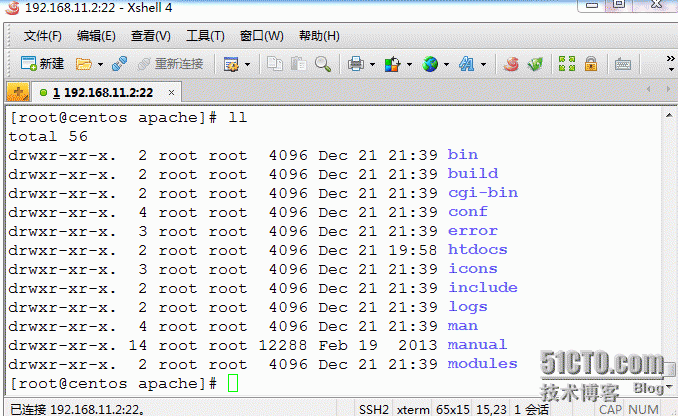Click xterm in the status bar
This screenshot has width=678, height=416.
pyautogui.click(x=413, y=409)
